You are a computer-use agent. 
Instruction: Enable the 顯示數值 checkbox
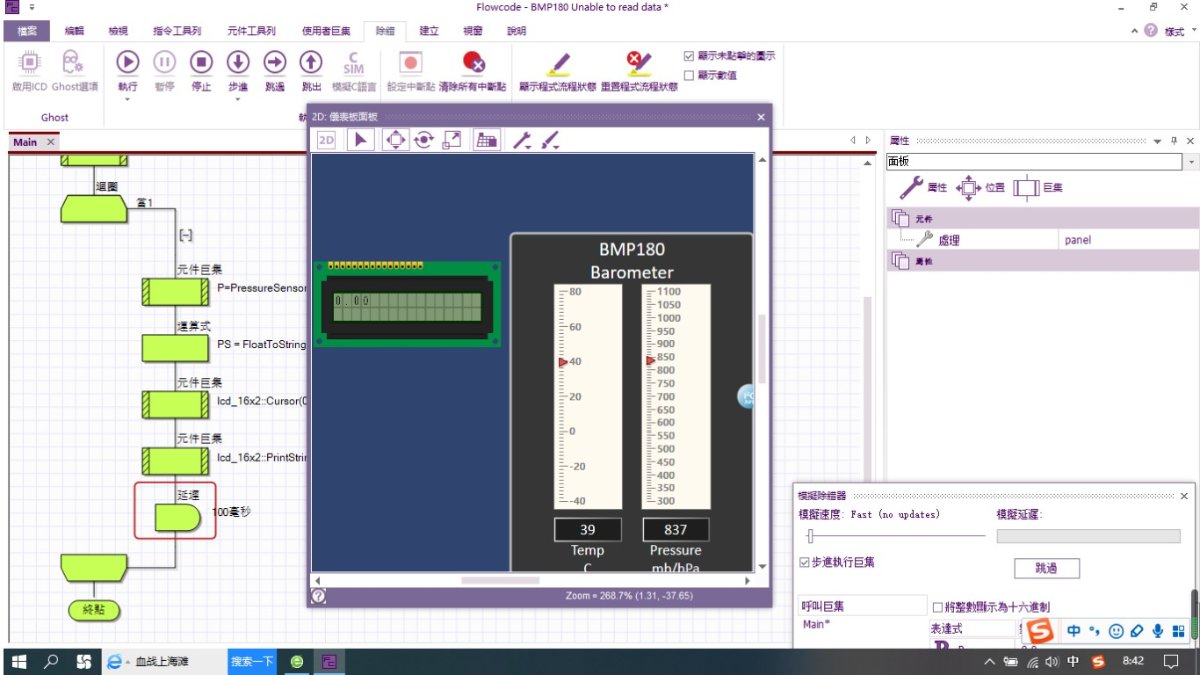pyautogui.click(x=689, y=74)
